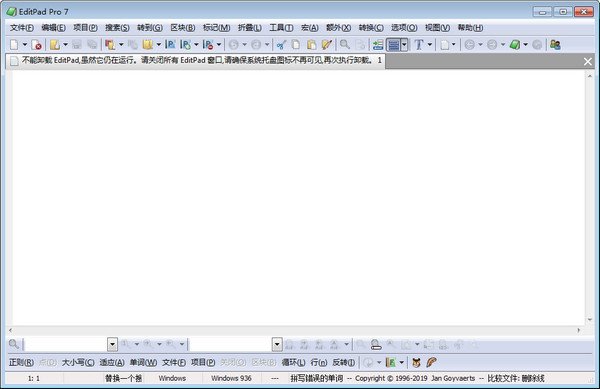
Task: Toggle 文件(F) search all files option
Action: pyautogui.click(x=174, y=362)
